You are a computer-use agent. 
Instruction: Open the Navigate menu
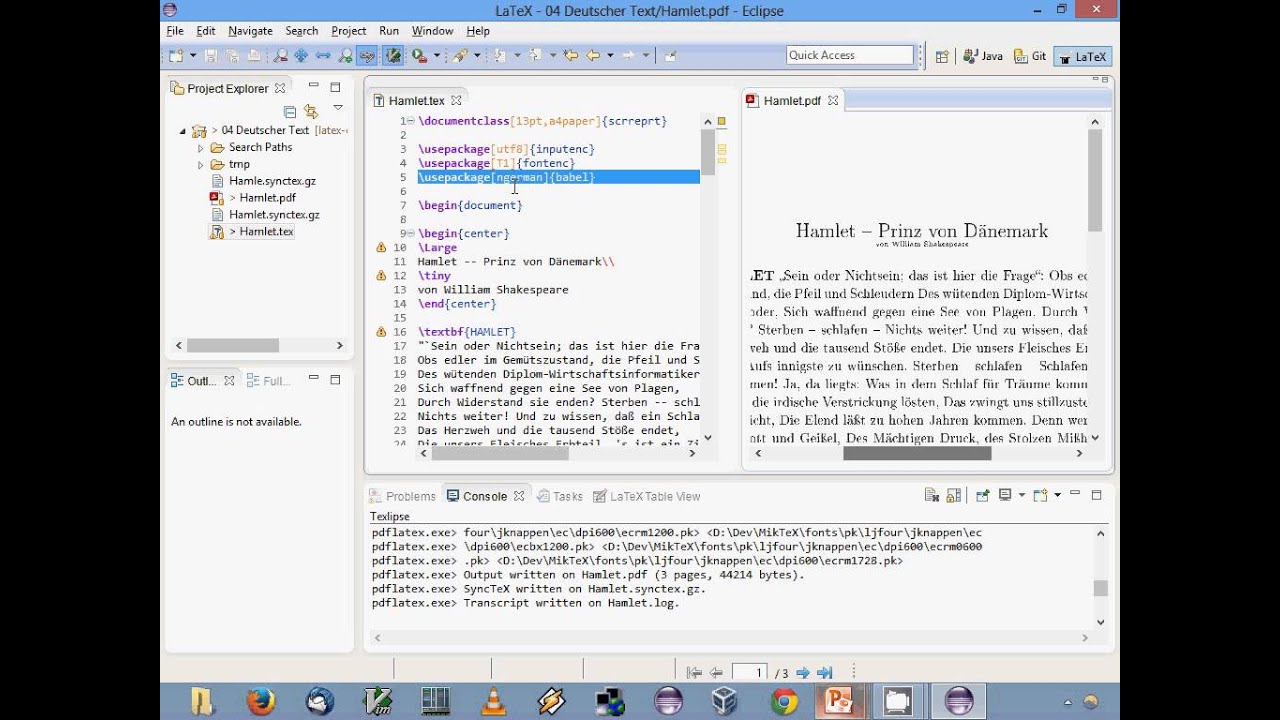pos(250,31)
